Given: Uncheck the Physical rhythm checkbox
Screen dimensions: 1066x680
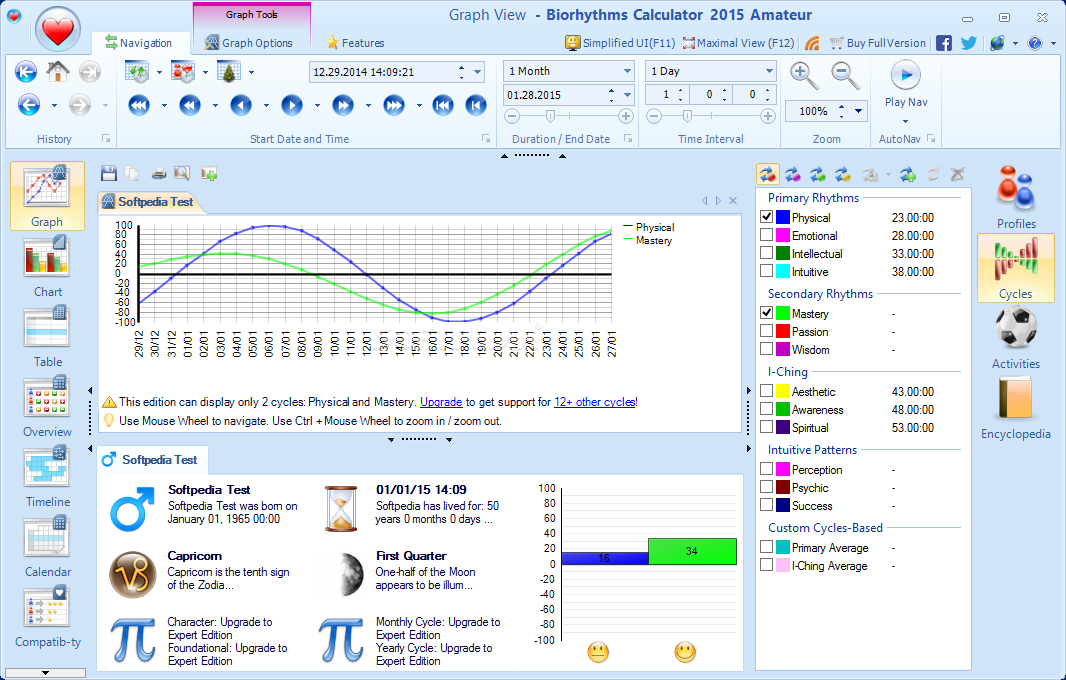Looking at the screenshot, I should click(767, 217).
